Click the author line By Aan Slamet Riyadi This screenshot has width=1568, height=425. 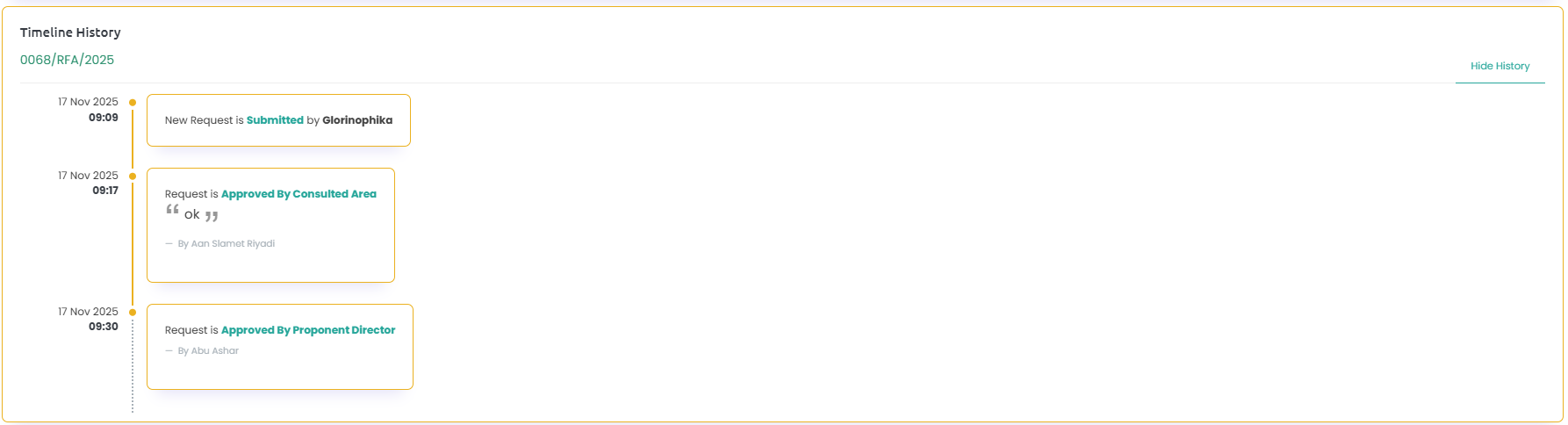click(x=226, y=244)
